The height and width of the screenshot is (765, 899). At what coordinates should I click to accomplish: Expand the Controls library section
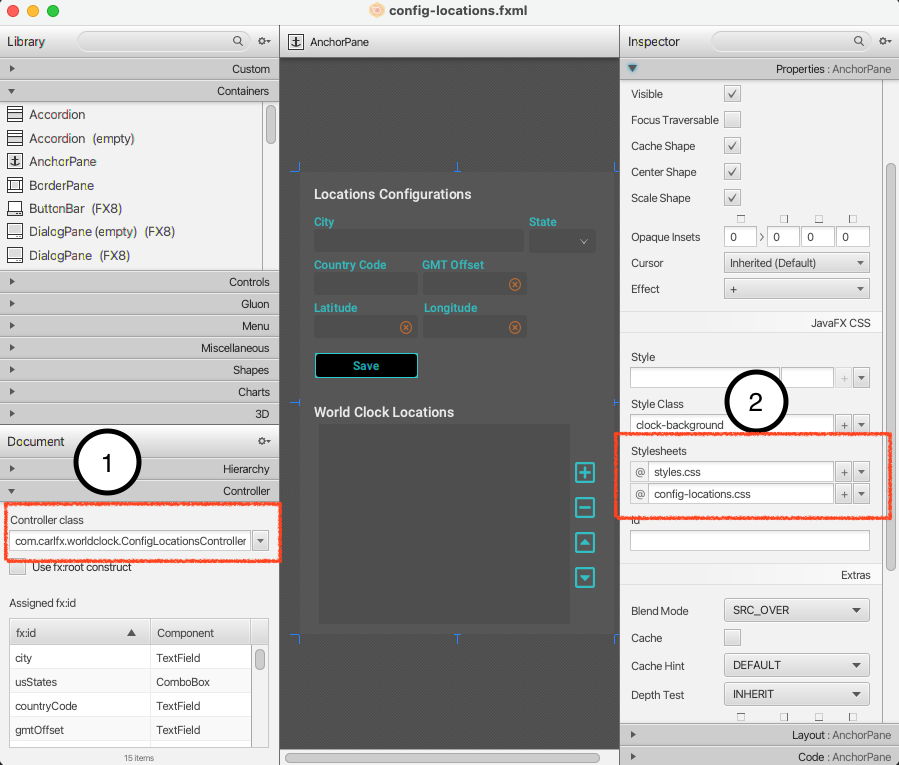(x=139, y=282)
